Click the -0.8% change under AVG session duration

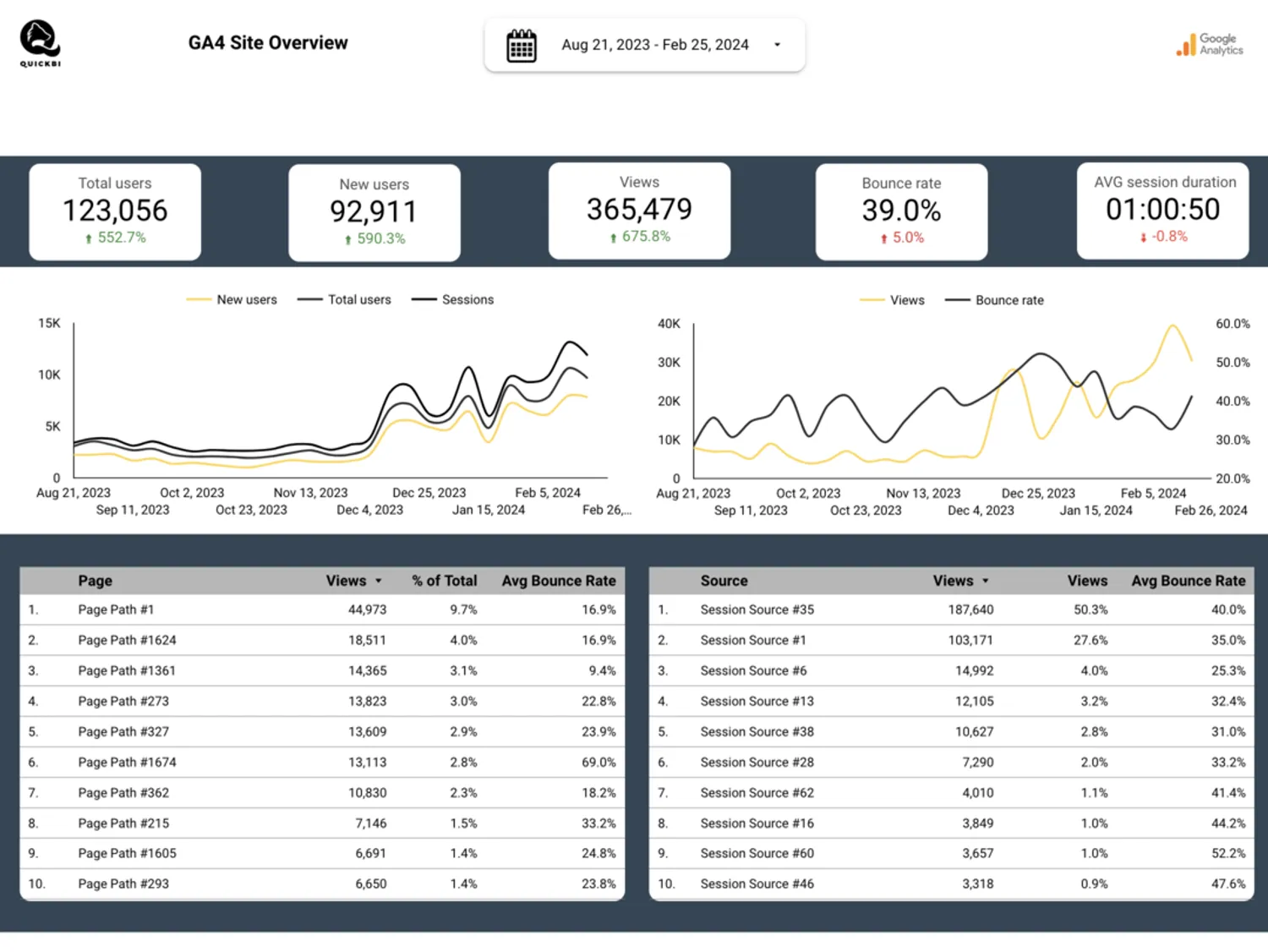point(1169,236)
